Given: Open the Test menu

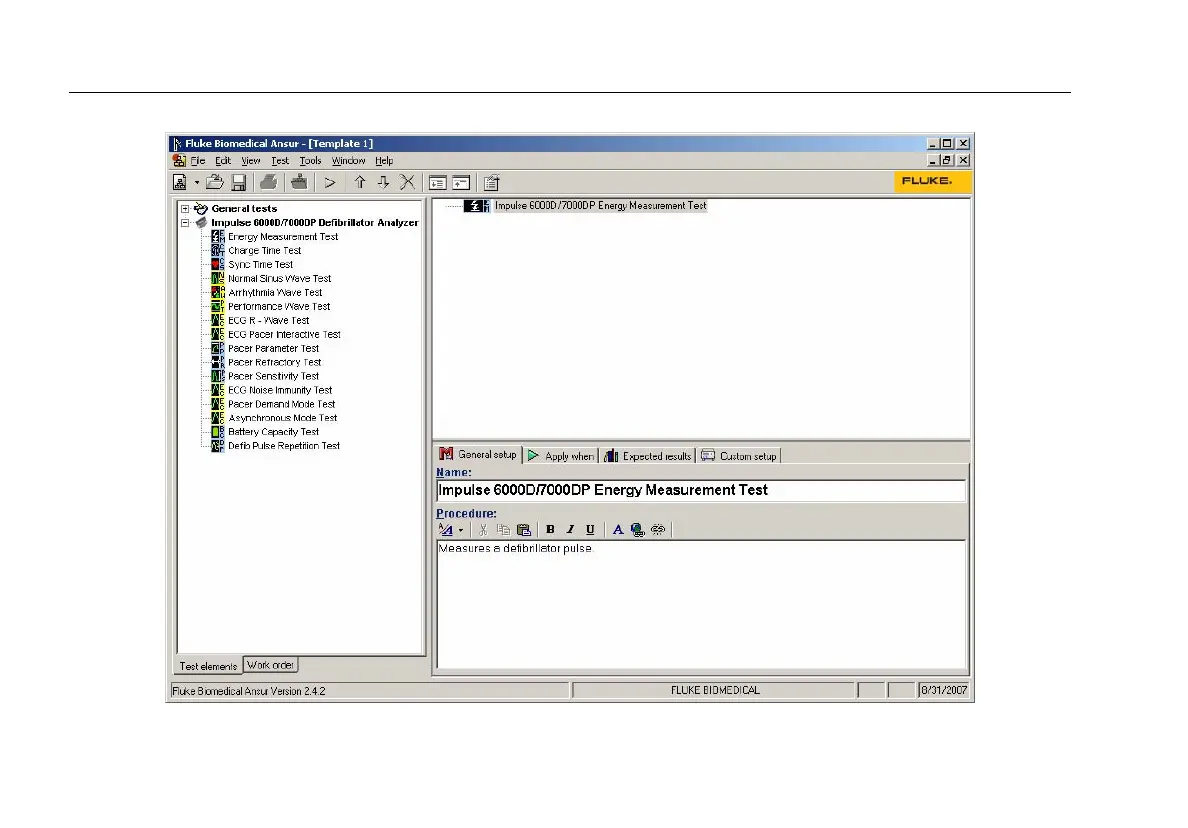Looking at the screenshot, I should click(x=280, y=161).
